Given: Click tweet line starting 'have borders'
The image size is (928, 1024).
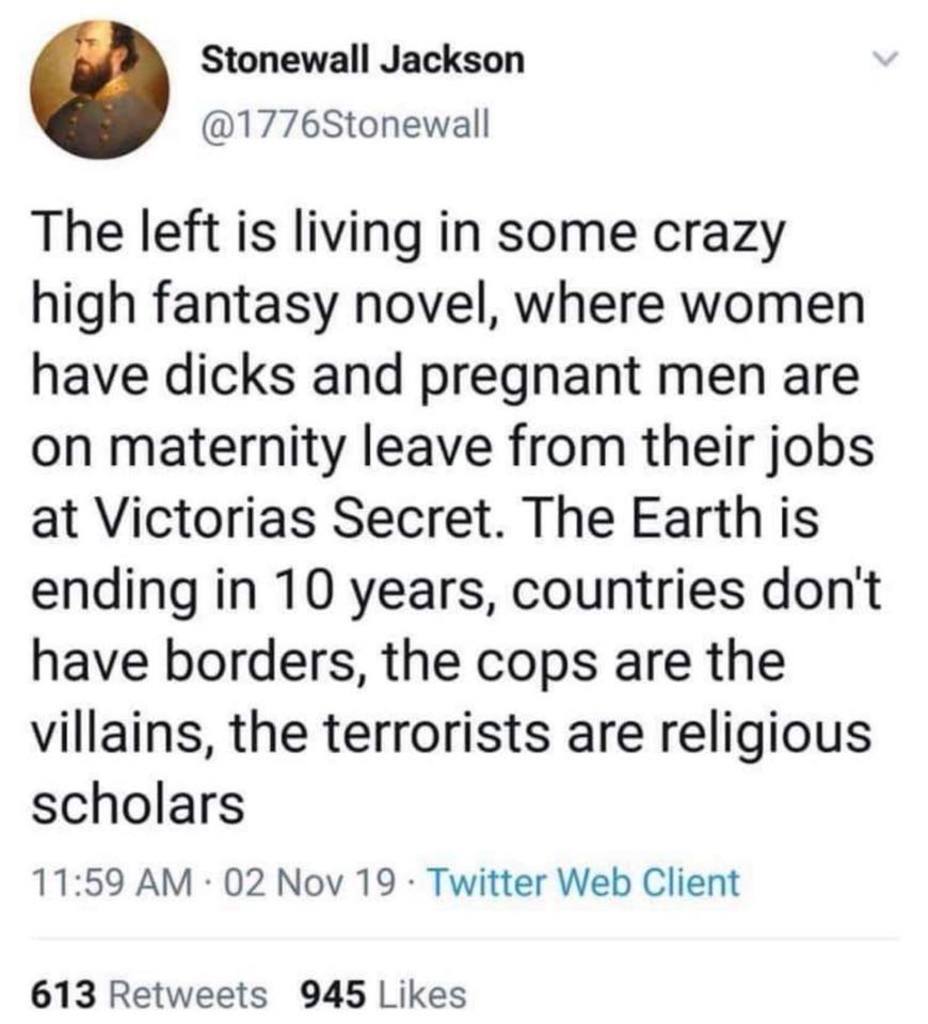Looking at the screenshot, I should (x=408, y=662).
